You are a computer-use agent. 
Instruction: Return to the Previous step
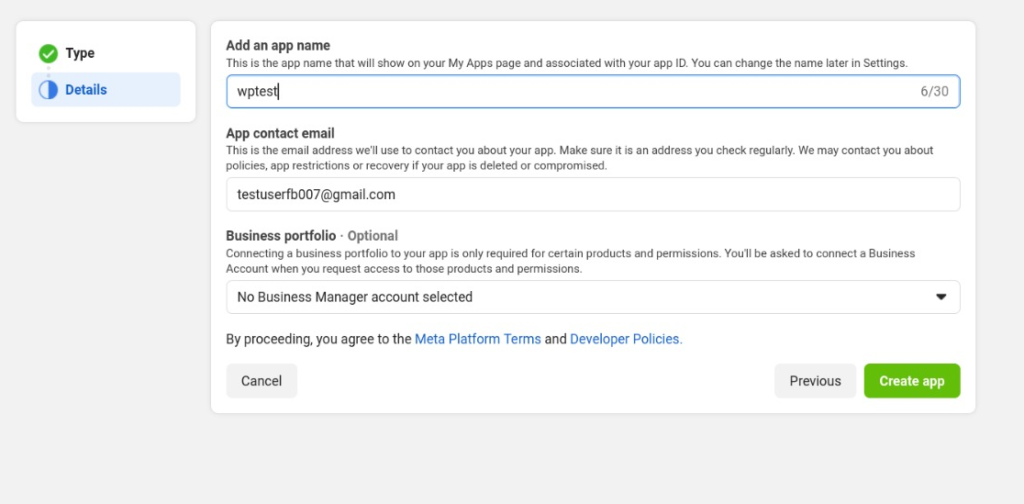[x=815, y=381]
